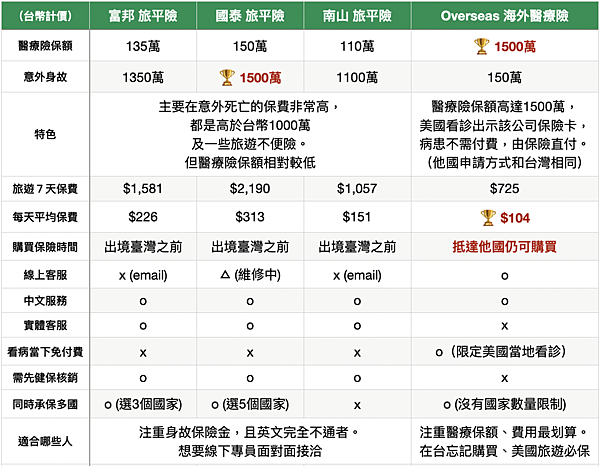
Task: Click the 線上客服 row label
Action: point(45,275)
